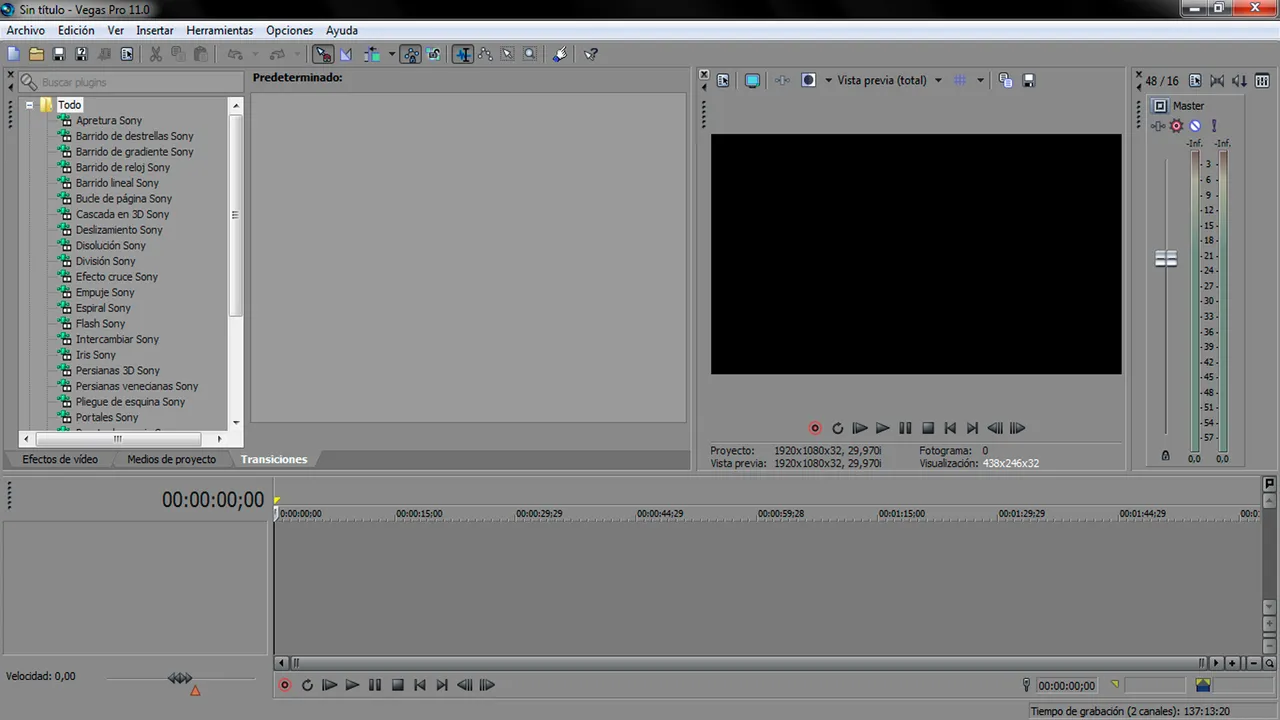
Task: Click the 00:00:15;00 mark on timeline ruler
Action: click(x=419, y=514)
